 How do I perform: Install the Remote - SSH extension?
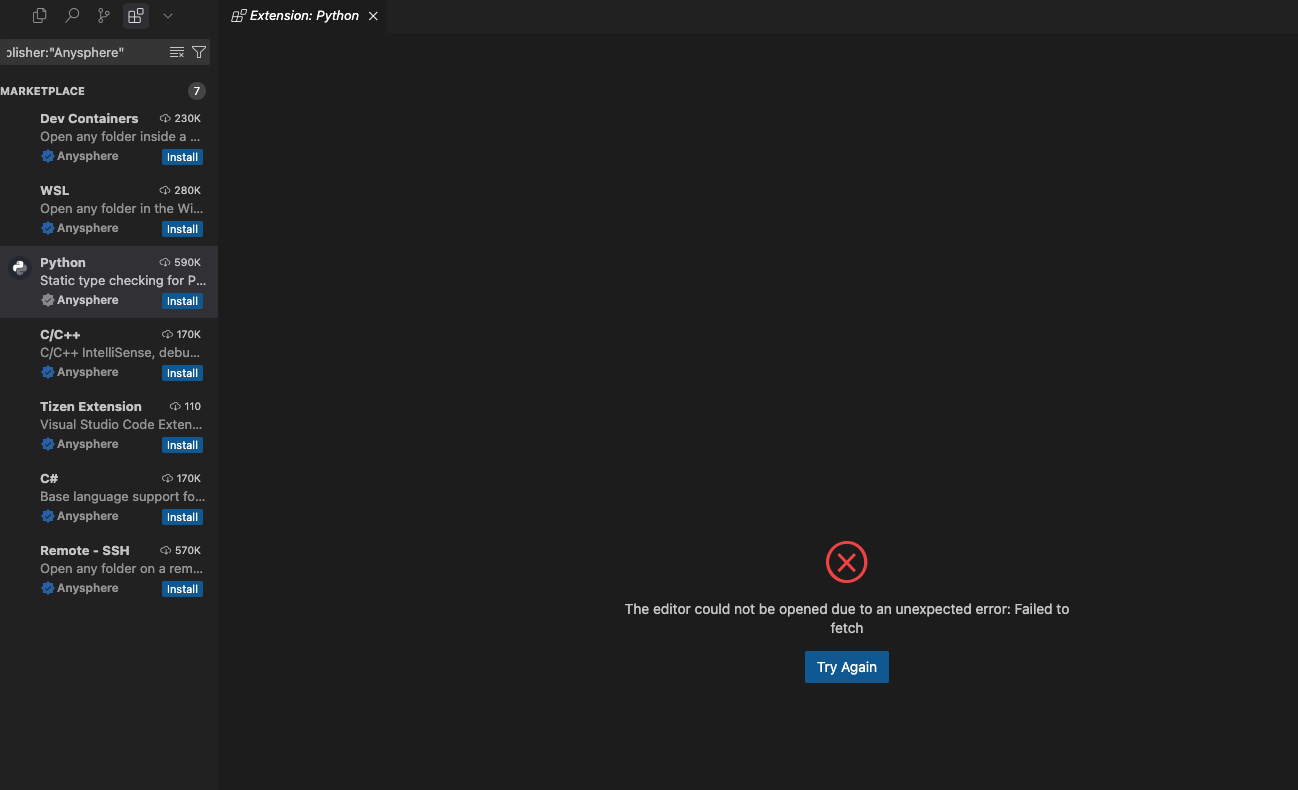click(182, 589)
